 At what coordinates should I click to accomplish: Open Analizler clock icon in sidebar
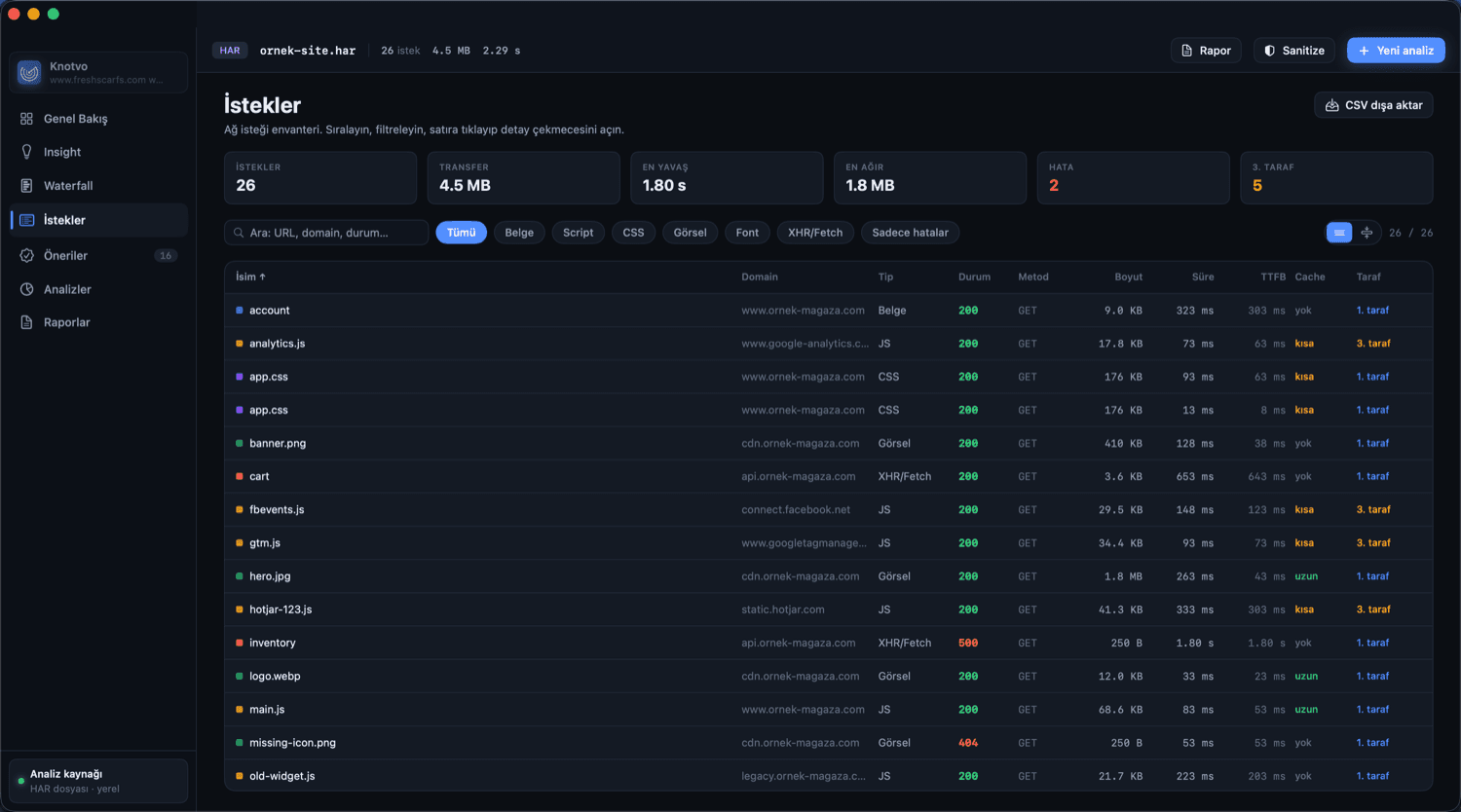(26, 289)
